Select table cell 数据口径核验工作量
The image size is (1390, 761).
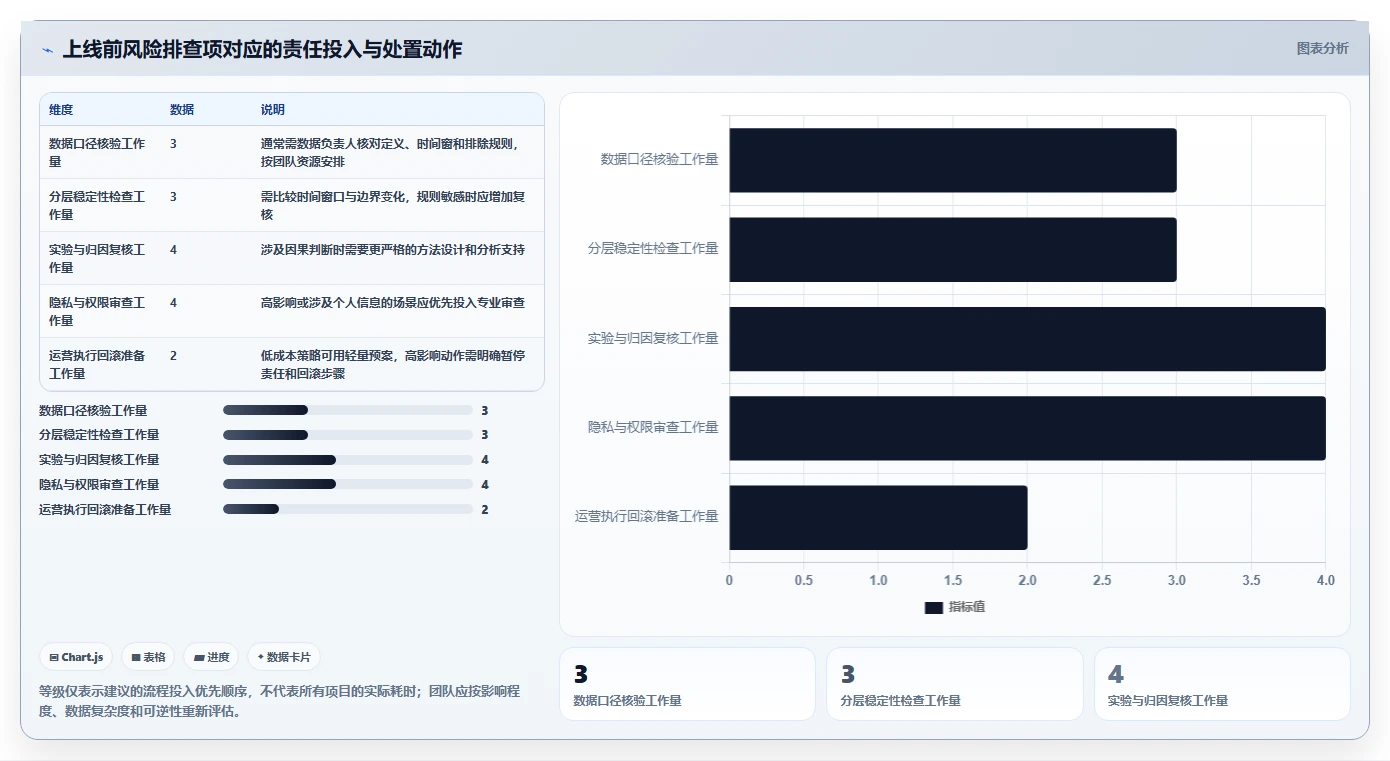pos(98,152)
